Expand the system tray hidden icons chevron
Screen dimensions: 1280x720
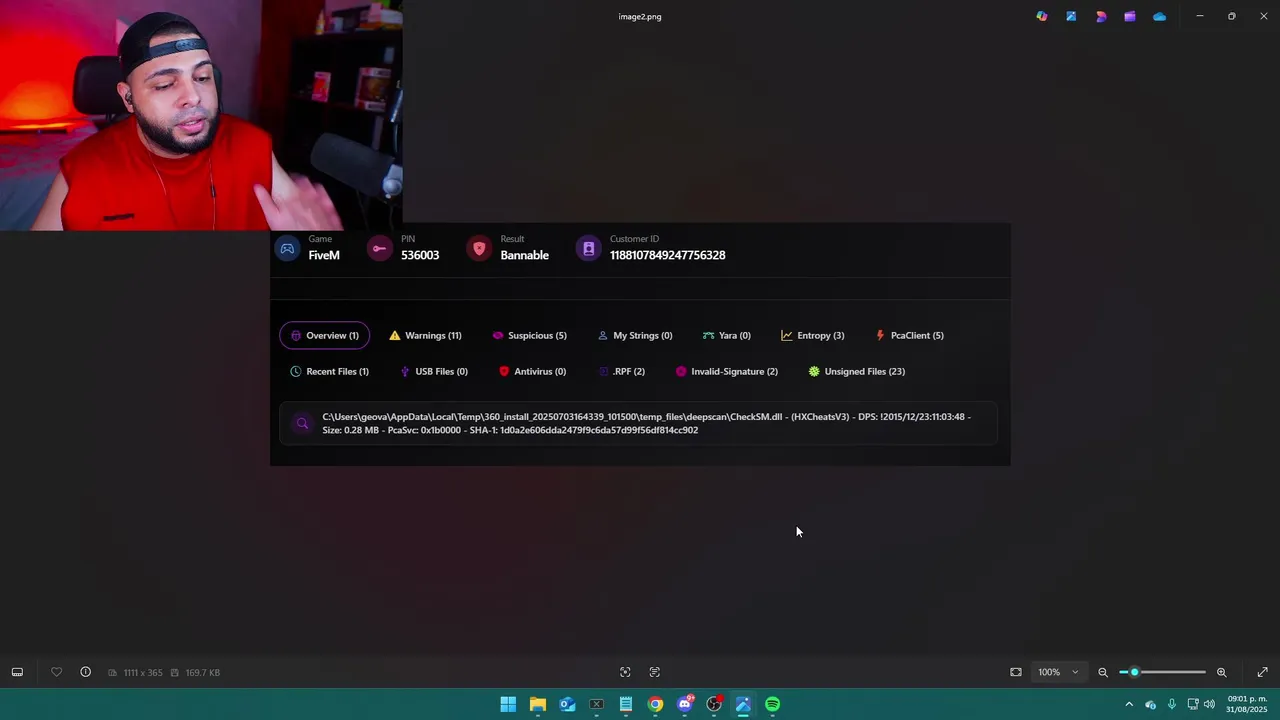1129,704
